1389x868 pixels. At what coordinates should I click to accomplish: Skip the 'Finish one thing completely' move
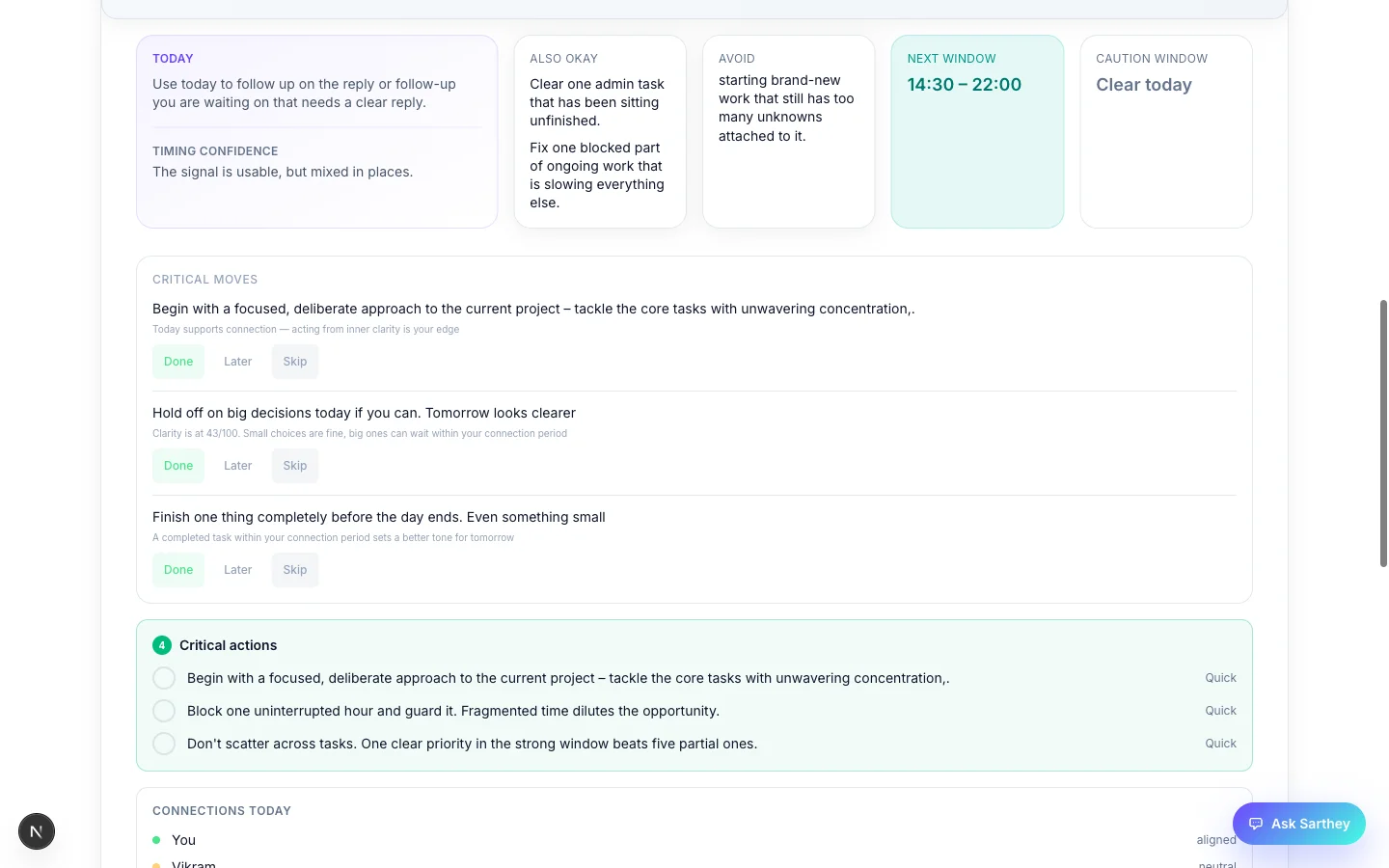[295, 570]
